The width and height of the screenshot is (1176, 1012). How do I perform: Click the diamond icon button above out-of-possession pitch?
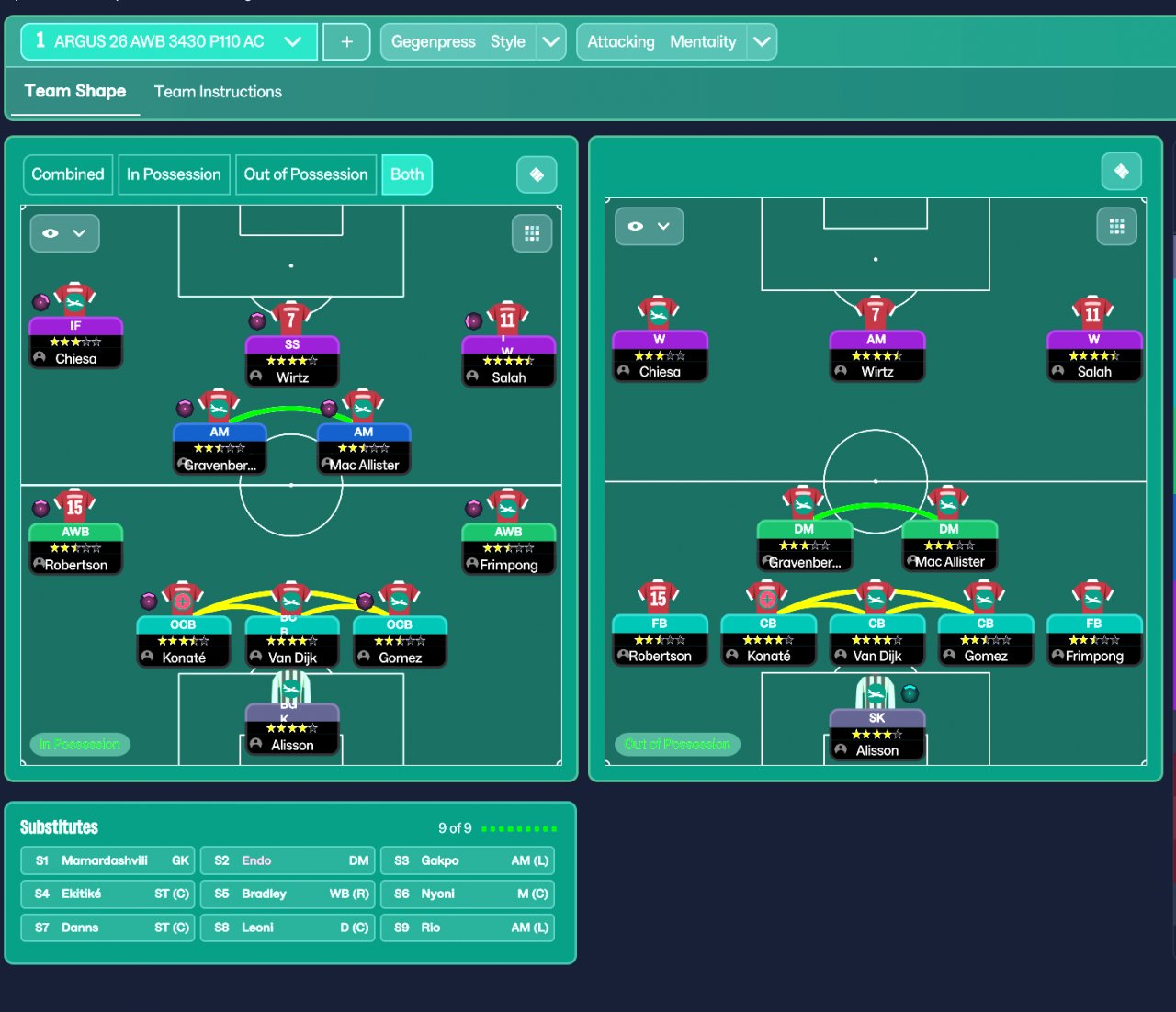click(x=1122, y=171)
